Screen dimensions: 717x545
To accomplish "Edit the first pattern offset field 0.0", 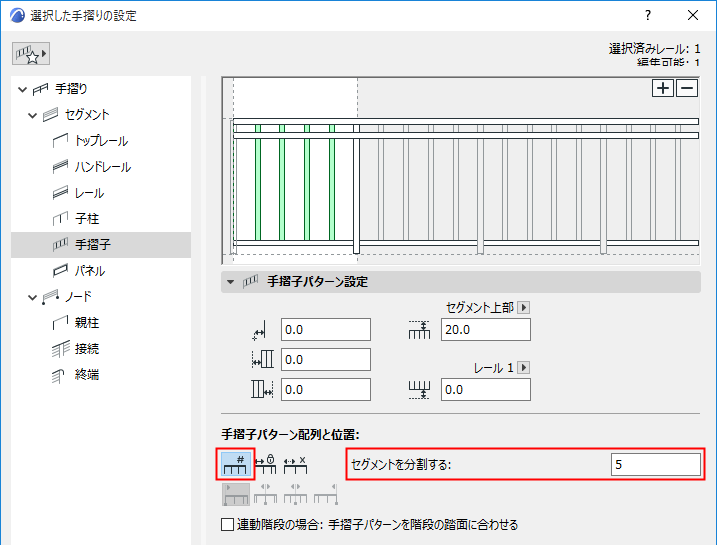I will click(326, 330).
